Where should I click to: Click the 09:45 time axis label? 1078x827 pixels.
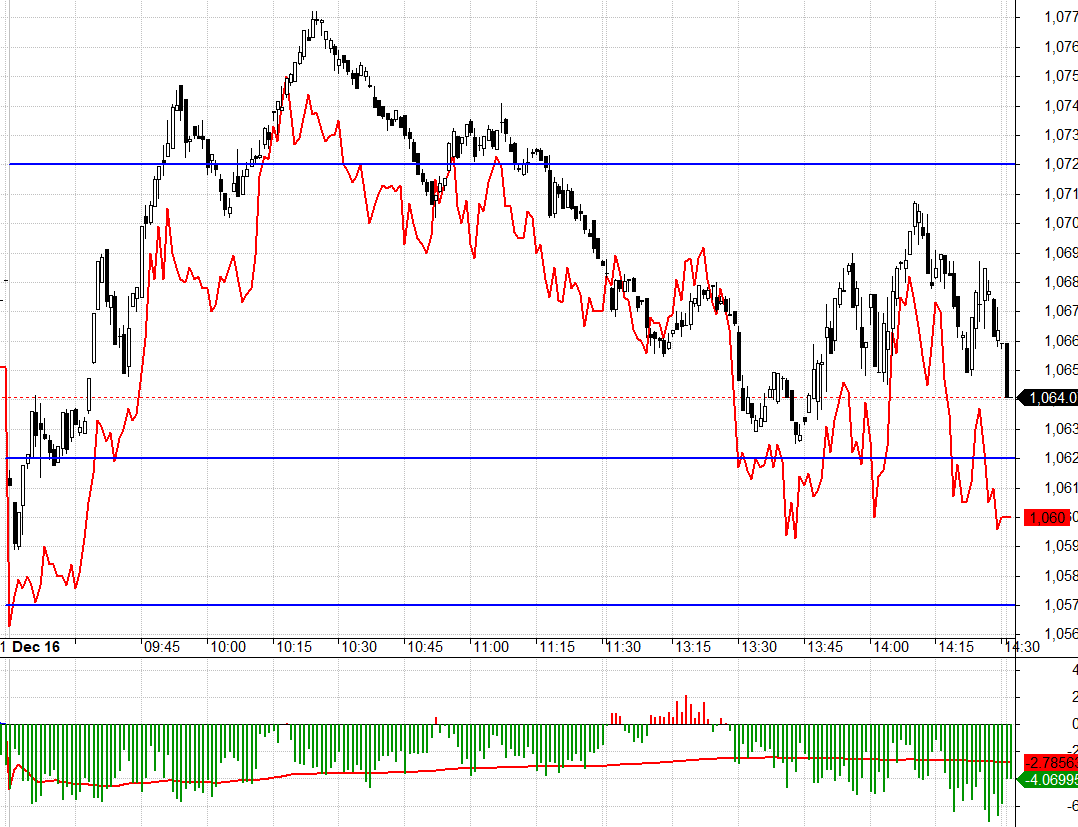point(162,647)
